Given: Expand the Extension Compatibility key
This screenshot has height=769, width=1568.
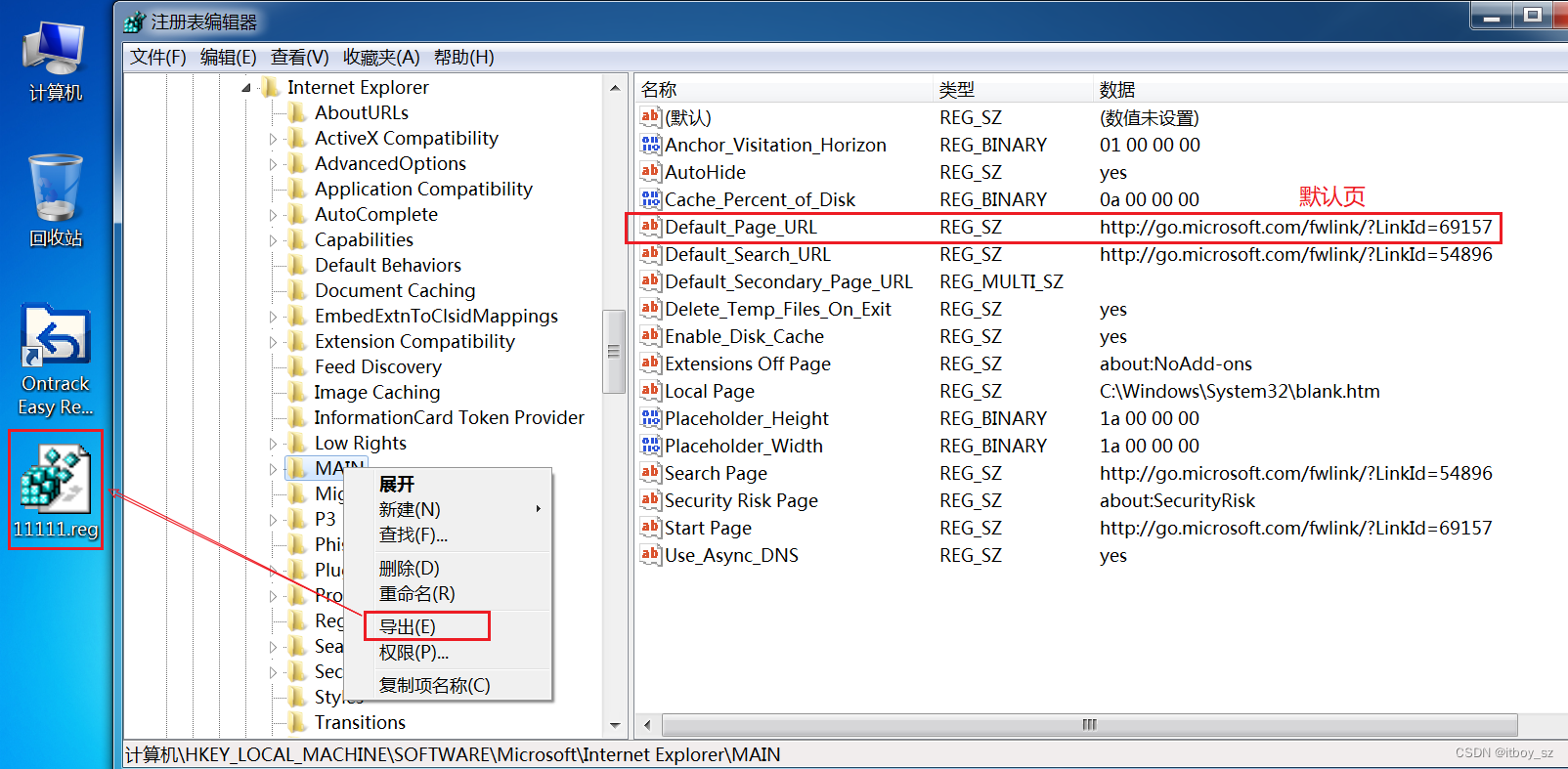Looking at the screenshot, I should [x=274, y=342].
